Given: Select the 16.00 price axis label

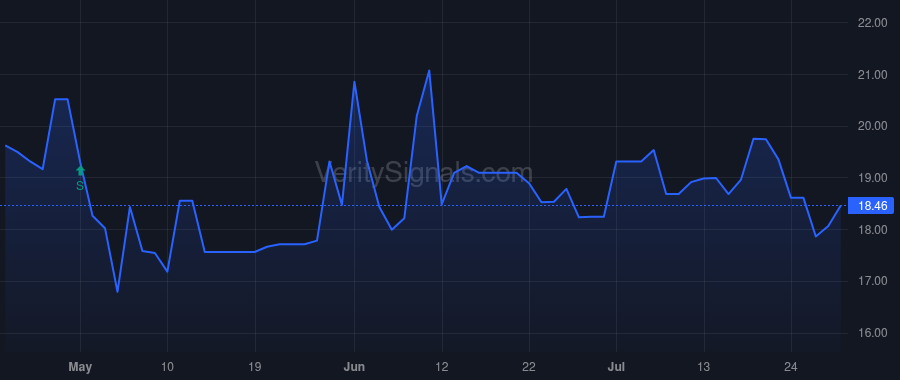Looking at the screenshot, I should [x=872, y=333].
